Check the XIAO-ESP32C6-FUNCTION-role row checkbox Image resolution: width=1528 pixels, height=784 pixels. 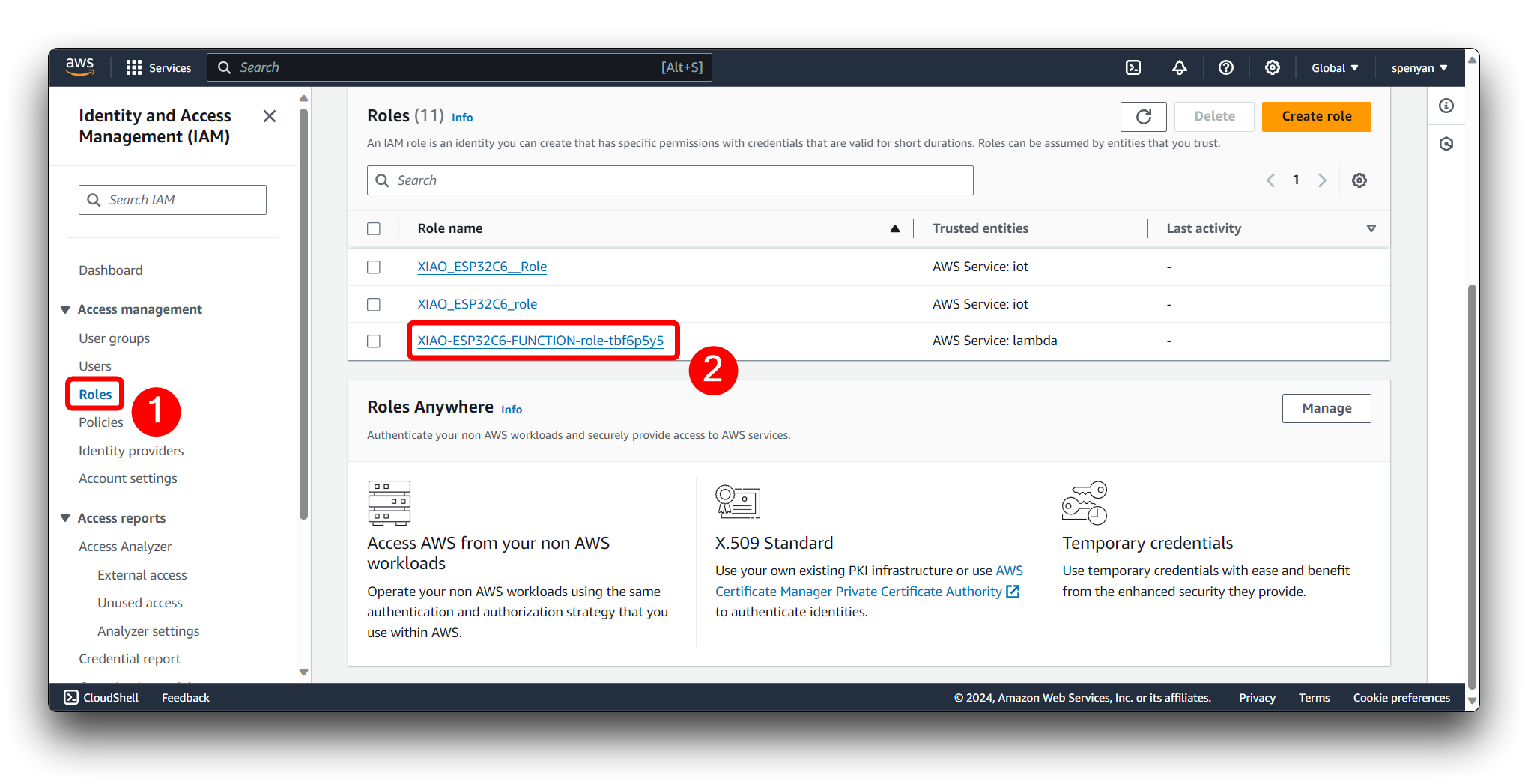374,341
